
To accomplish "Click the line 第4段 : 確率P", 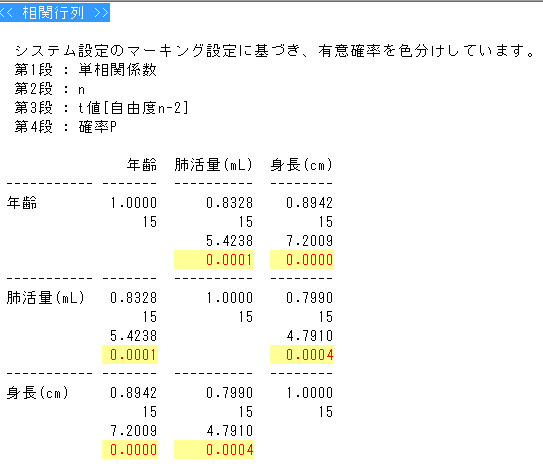I will pyautogui.click(x=65, y=127).
